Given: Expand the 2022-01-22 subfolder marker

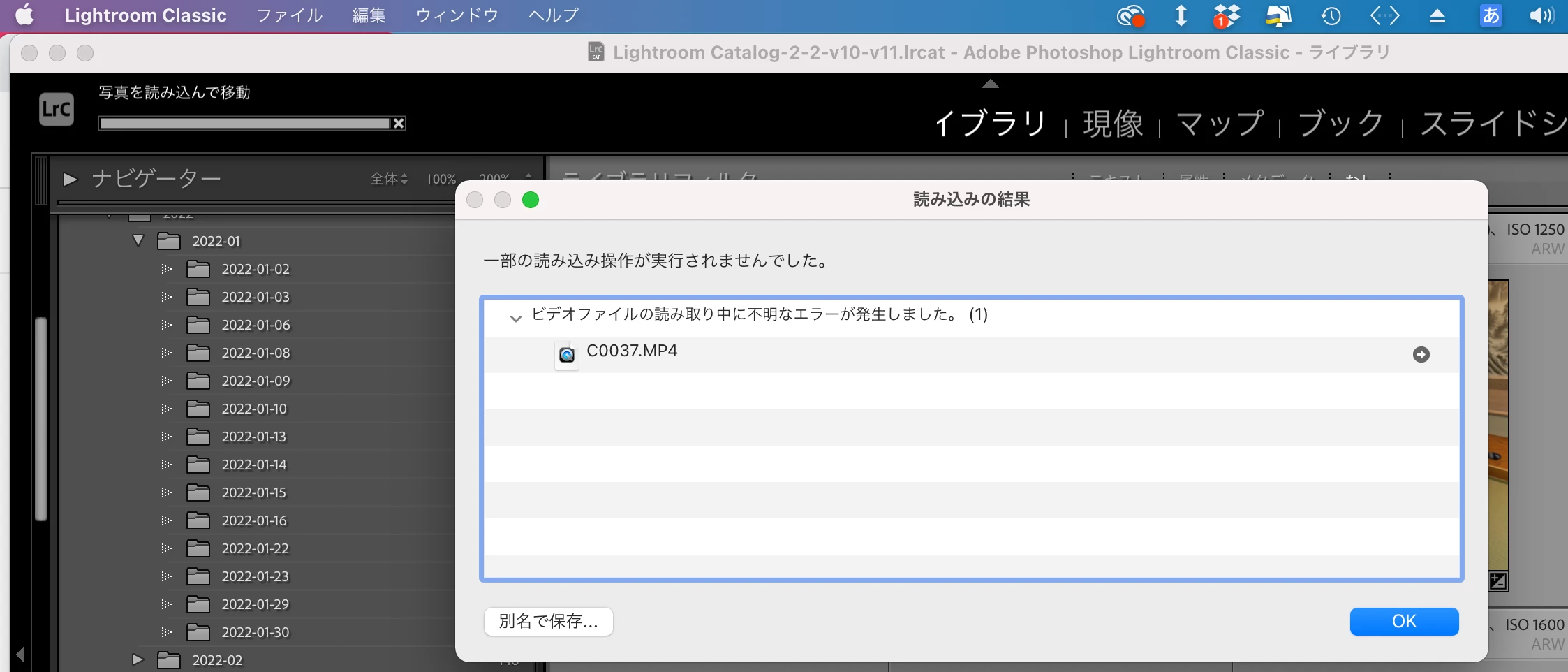Looking at the screenshot, I should (x=166, y=548).
